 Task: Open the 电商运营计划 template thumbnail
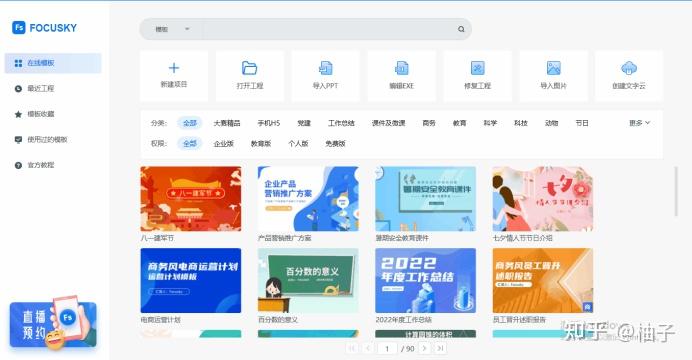click(191, 281)
